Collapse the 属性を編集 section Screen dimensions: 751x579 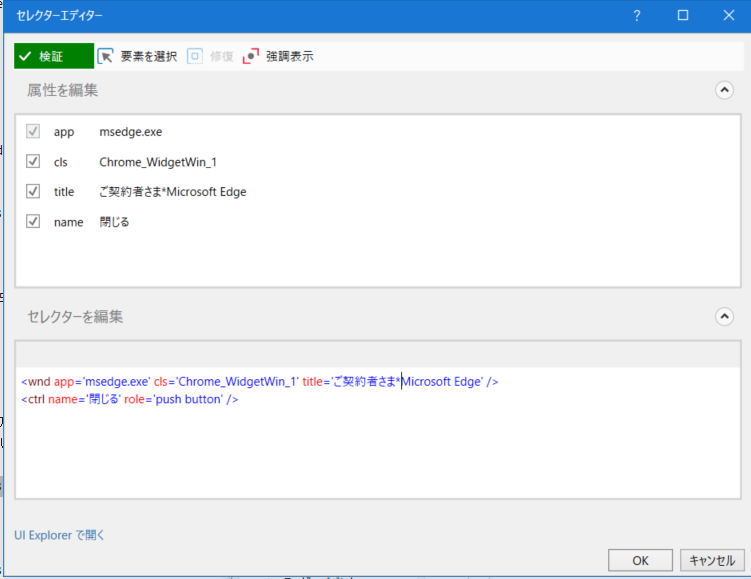pyautogui.click(x=724, y=90)
